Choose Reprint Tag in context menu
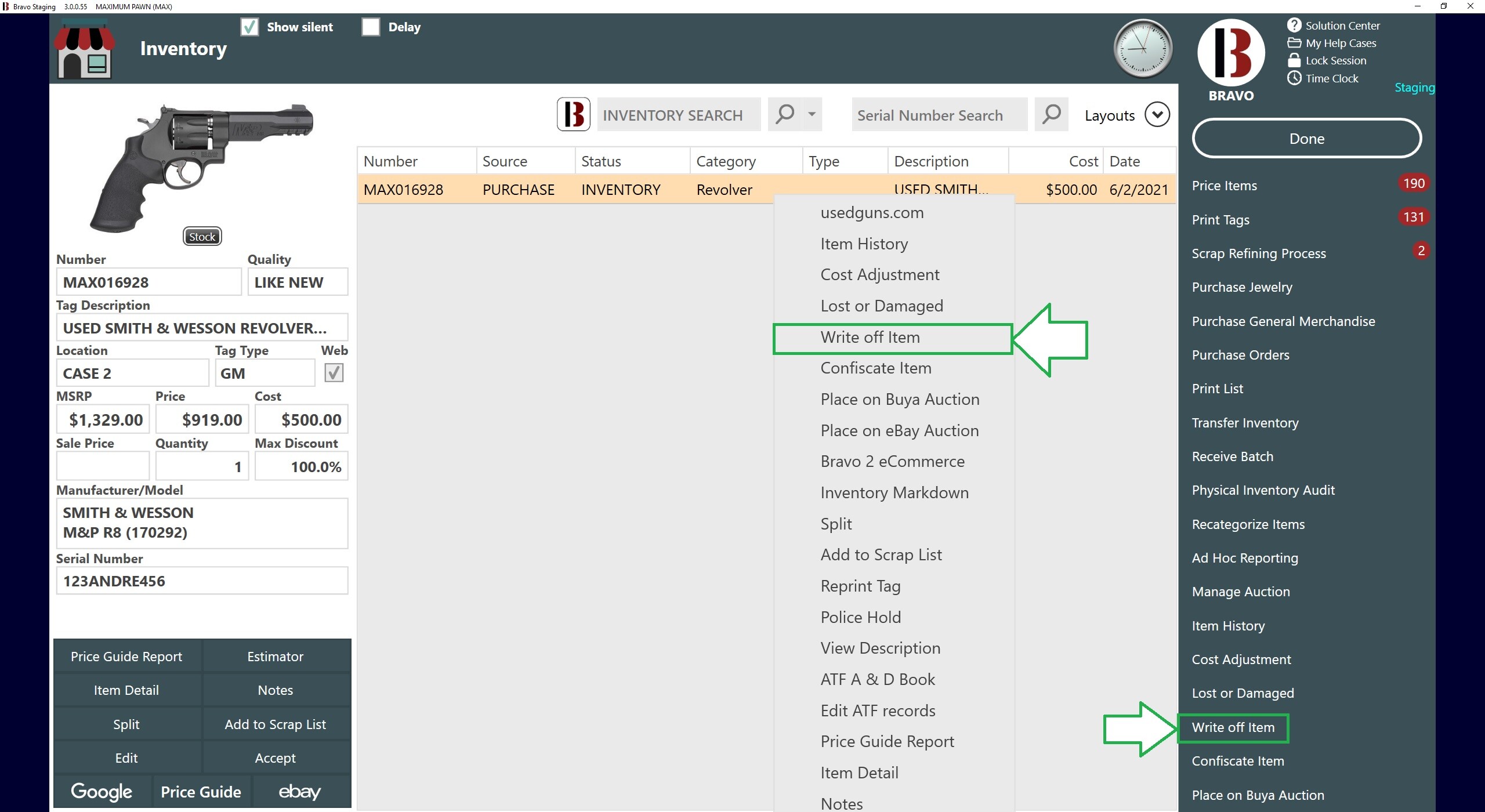The width and height of the screenshot is (1485, 812). click(x=860, y=586)
